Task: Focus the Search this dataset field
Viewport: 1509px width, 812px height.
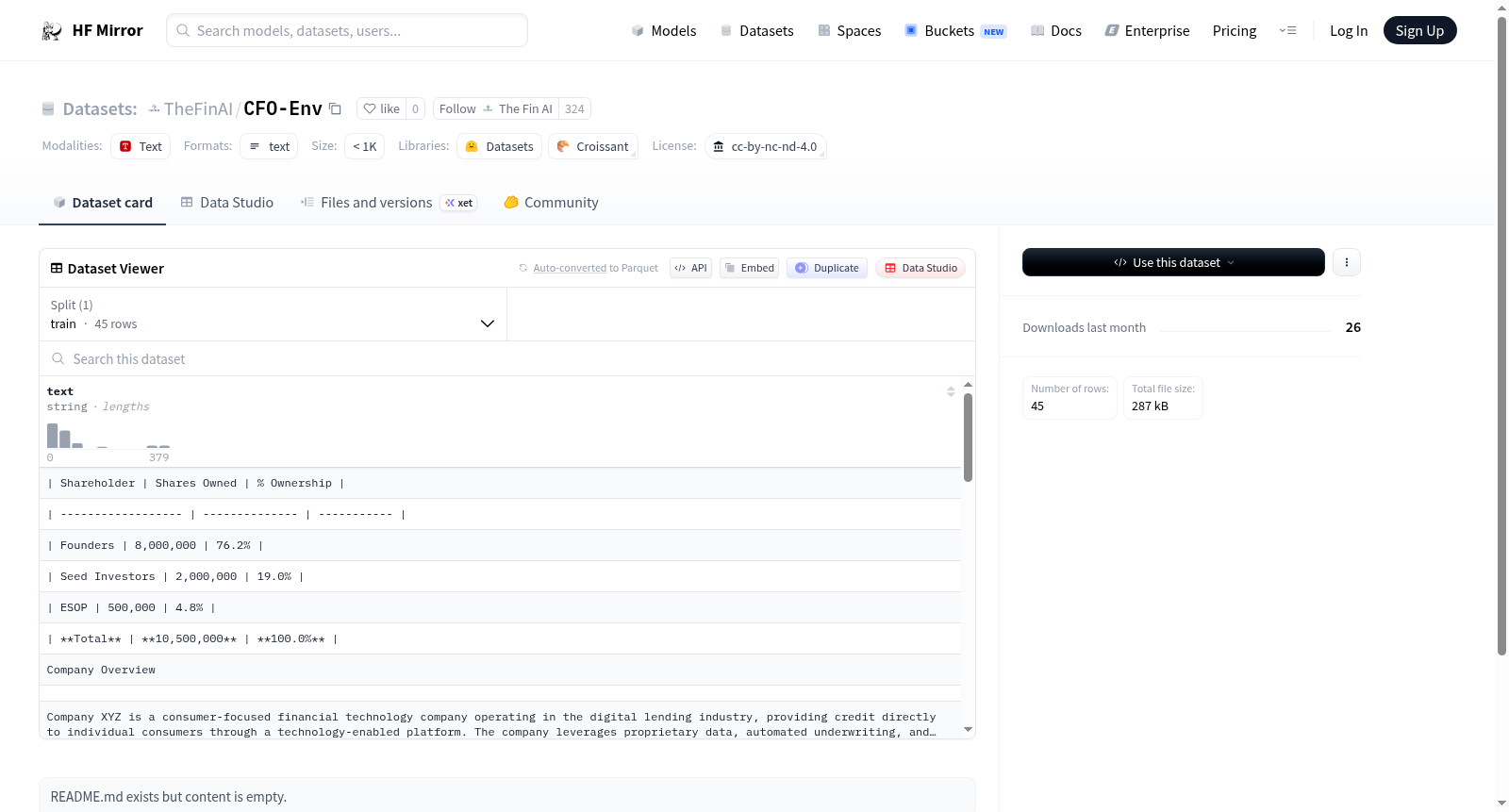Action: [507, 358]
